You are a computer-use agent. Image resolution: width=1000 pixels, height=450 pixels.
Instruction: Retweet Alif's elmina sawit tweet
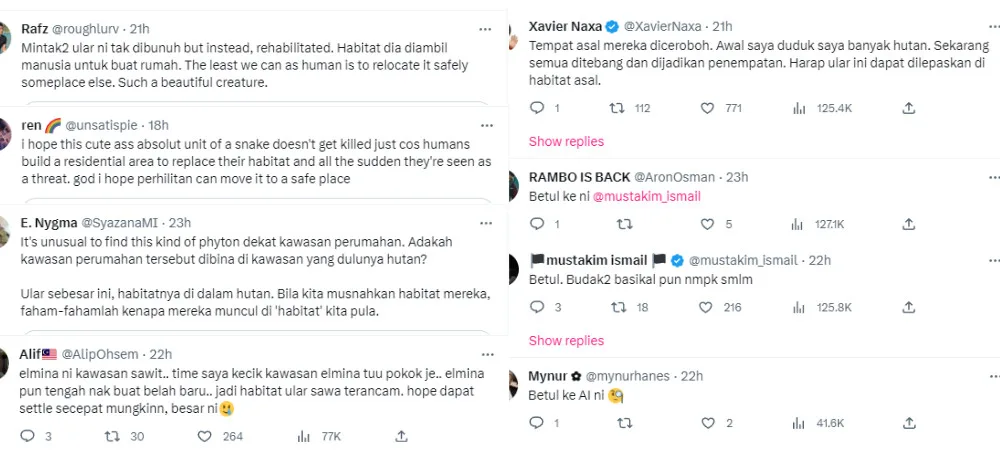(x=116, y=436)
